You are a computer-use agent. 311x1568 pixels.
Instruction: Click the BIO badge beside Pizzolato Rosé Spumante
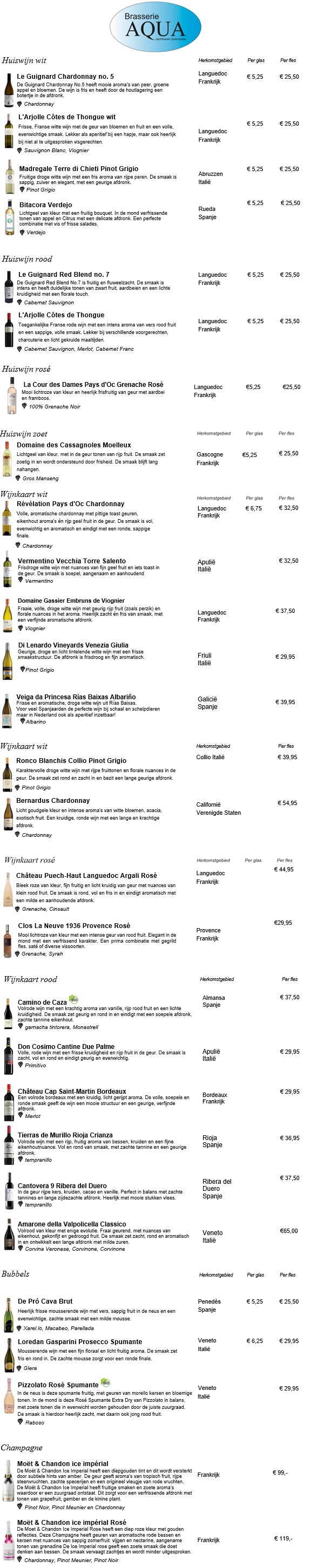(105, 1382)
